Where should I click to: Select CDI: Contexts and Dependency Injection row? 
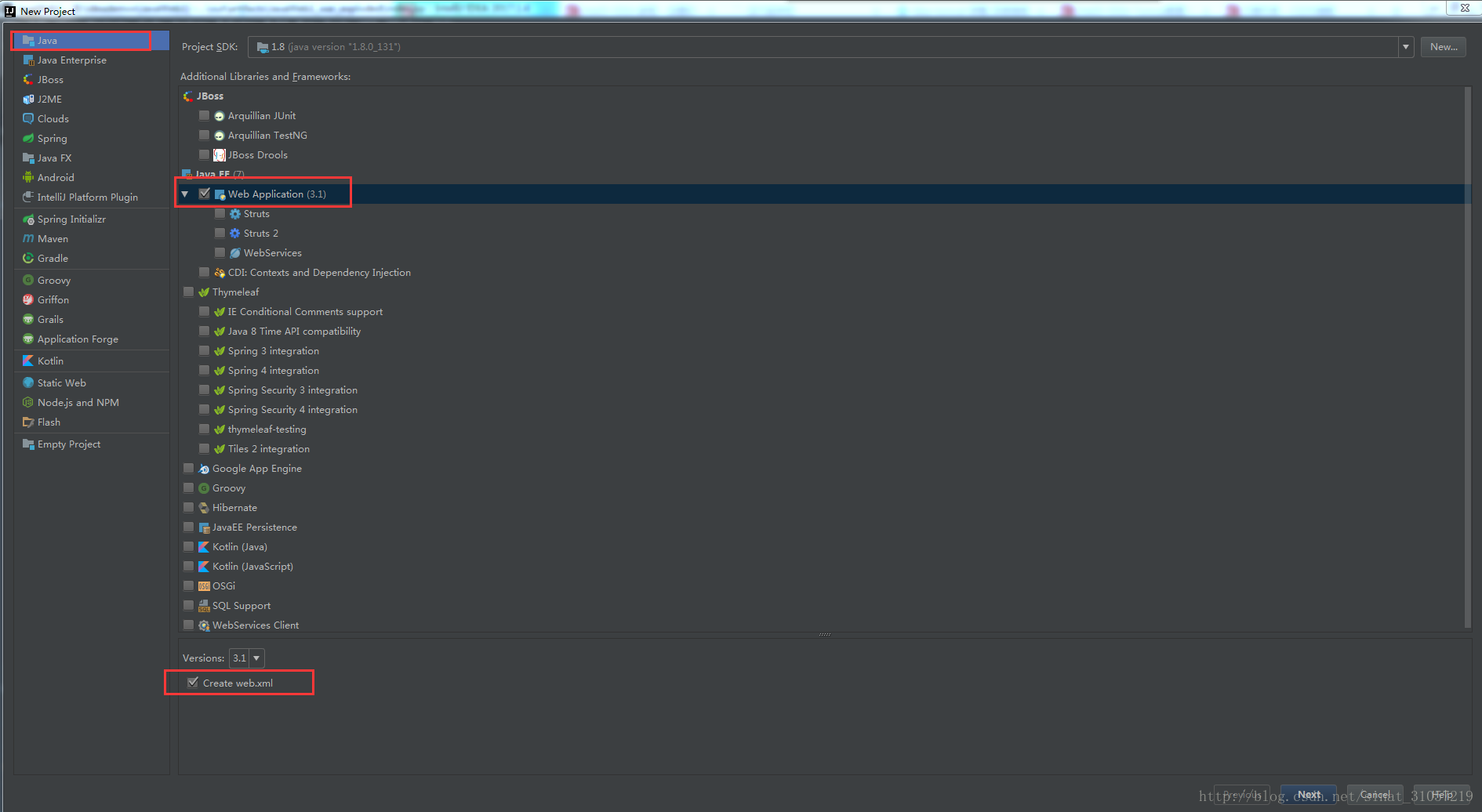click(821, 272)
